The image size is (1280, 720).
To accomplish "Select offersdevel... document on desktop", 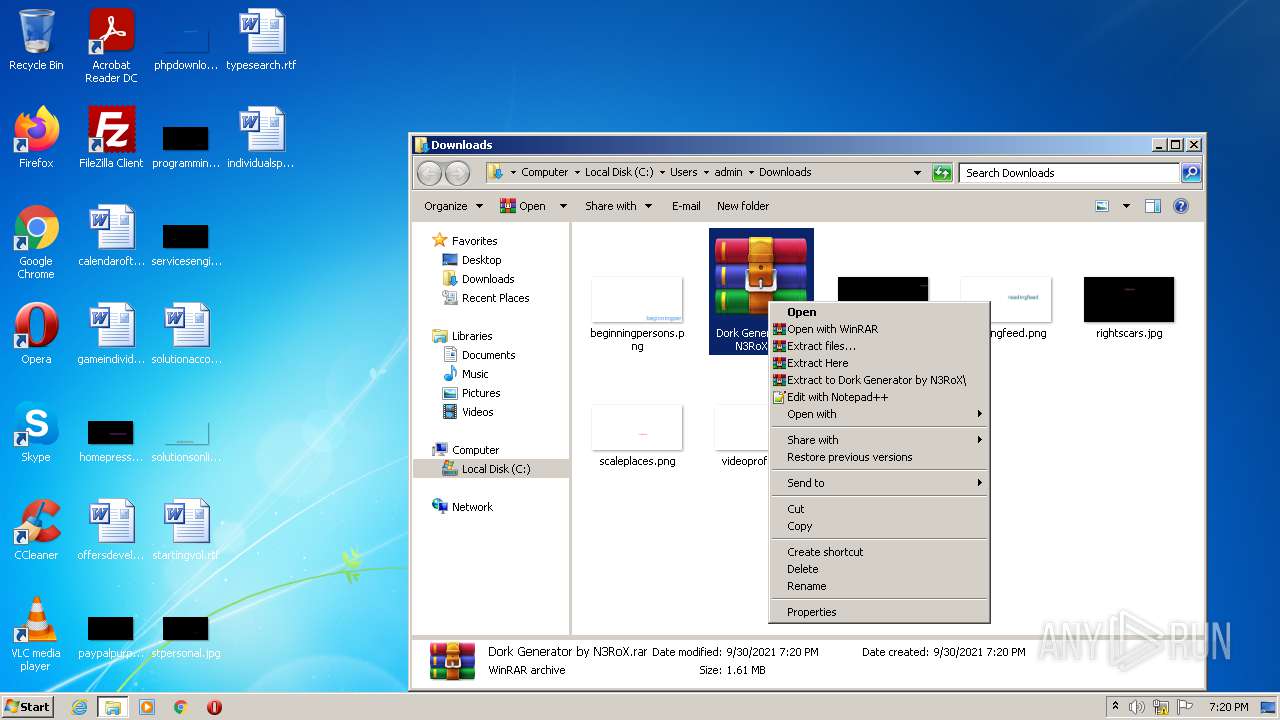I will (111, 530).
